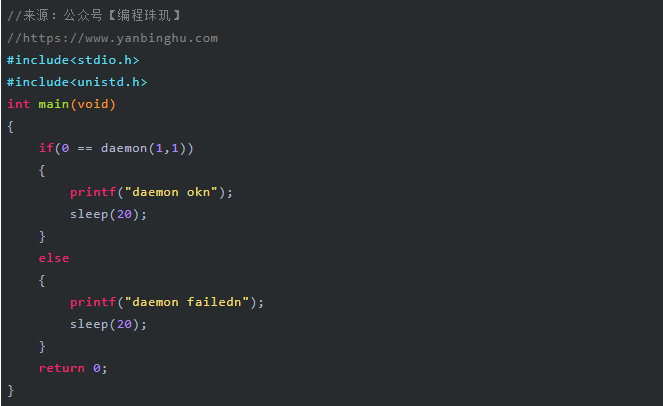Click the #include<unistd.h> line
Viewport: 663px width, 406px height.
pos(77,82)
